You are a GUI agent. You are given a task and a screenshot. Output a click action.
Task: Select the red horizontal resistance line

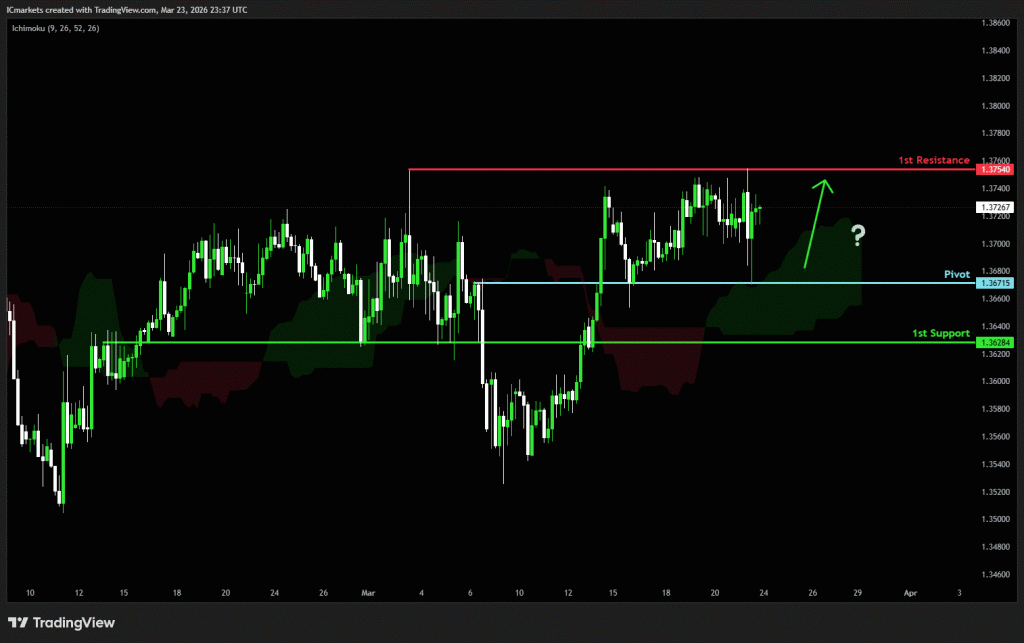click(600, 169)
